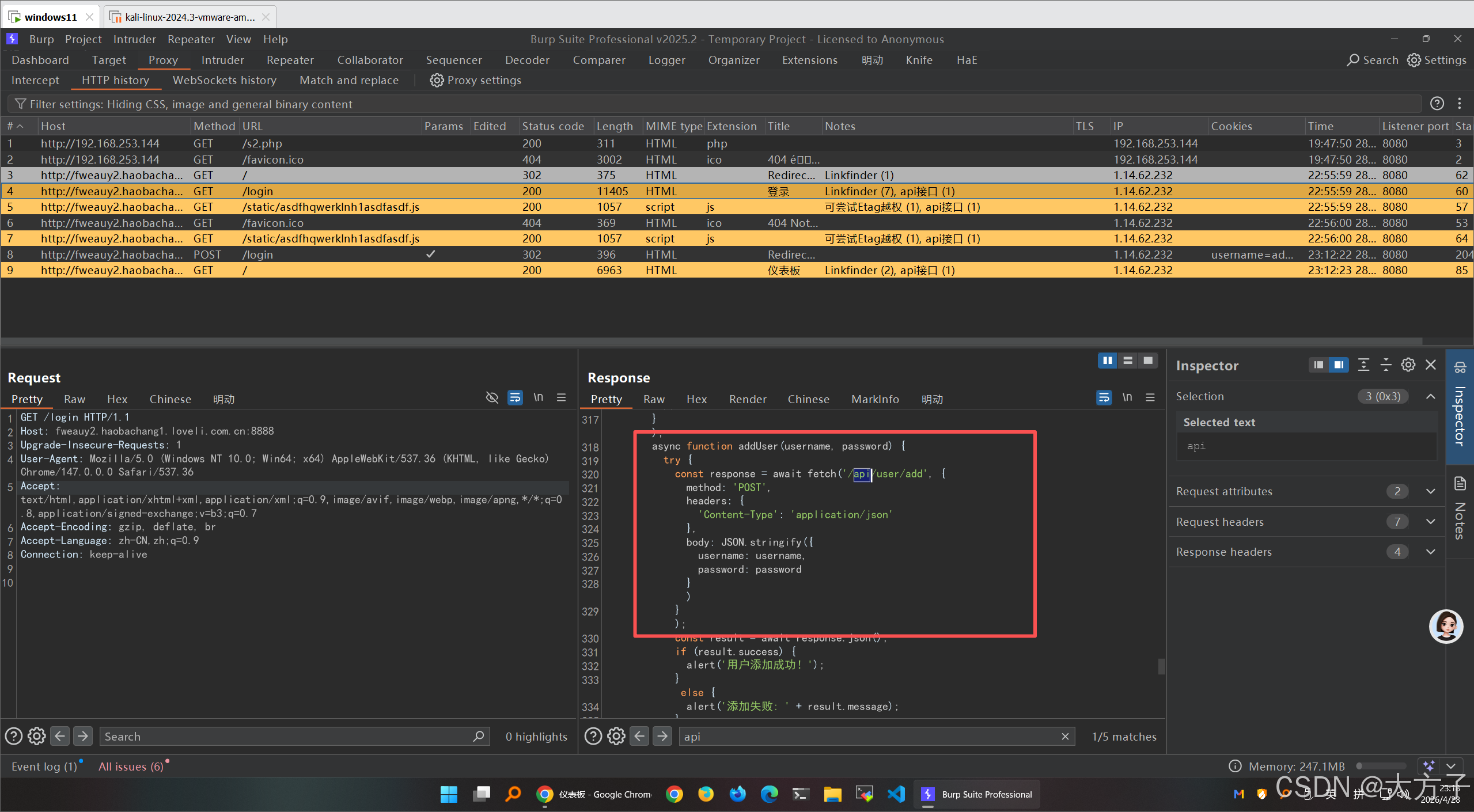Image resolution: width=1474 pixels, height=812 pixels.
Task: Go to next response search match
Action: pyautogui.click(x=662, y=736)
